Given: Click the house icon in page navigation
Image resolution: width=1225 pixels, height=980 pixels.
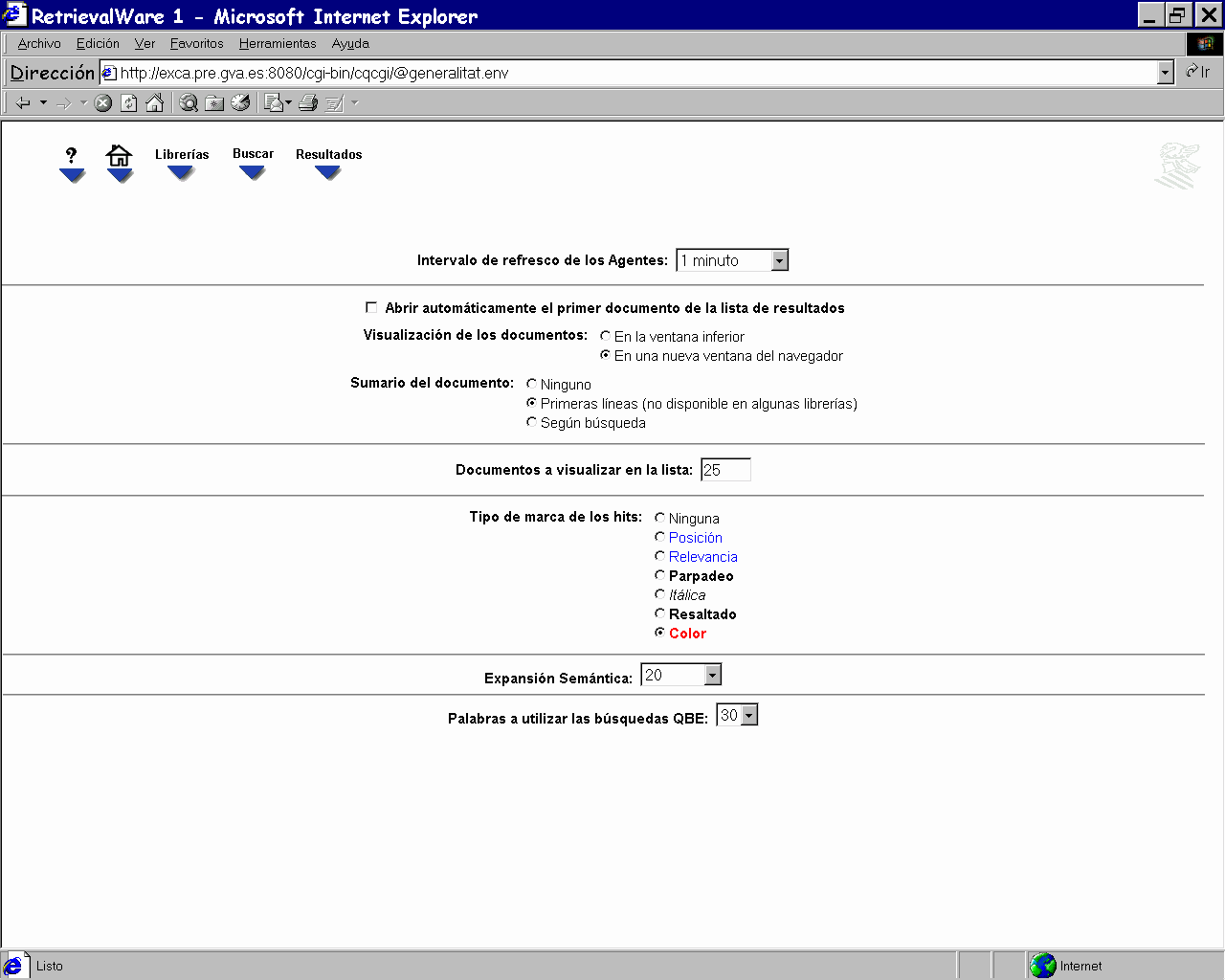Looking at the screenshot, I should pos(119,155).
